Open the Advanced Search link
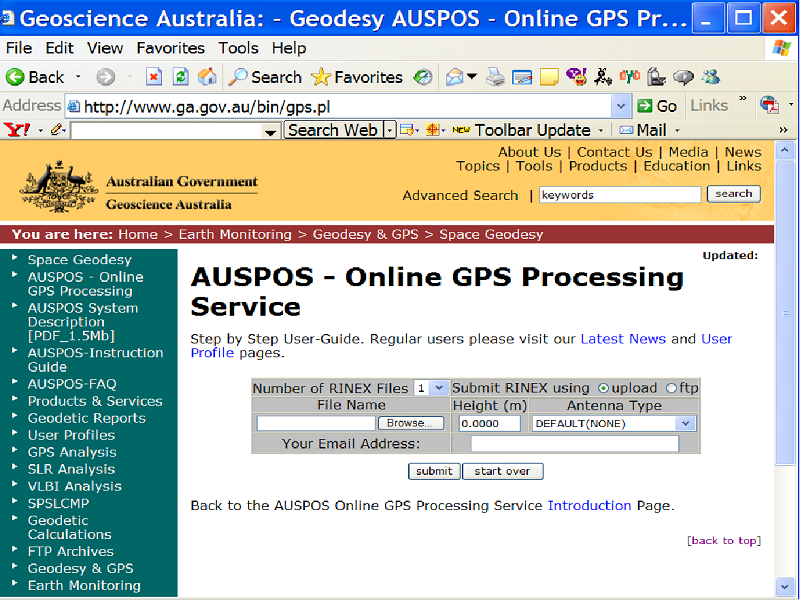Image resolution: width=800 pixels, height=600 pixels. tap(460, 195)
